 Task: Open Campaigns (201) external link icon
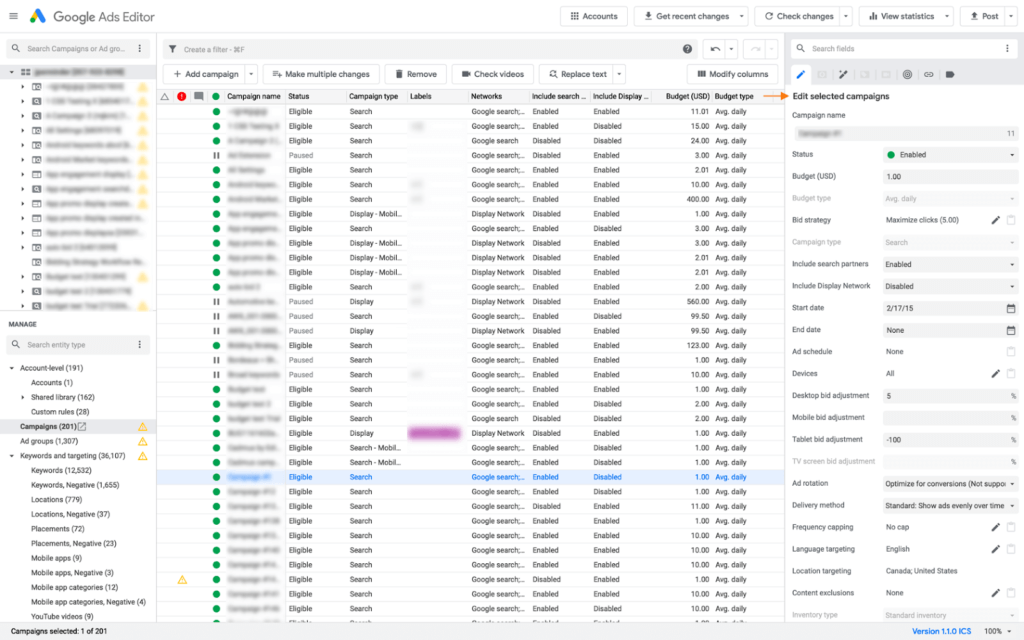tap(82, 426)
